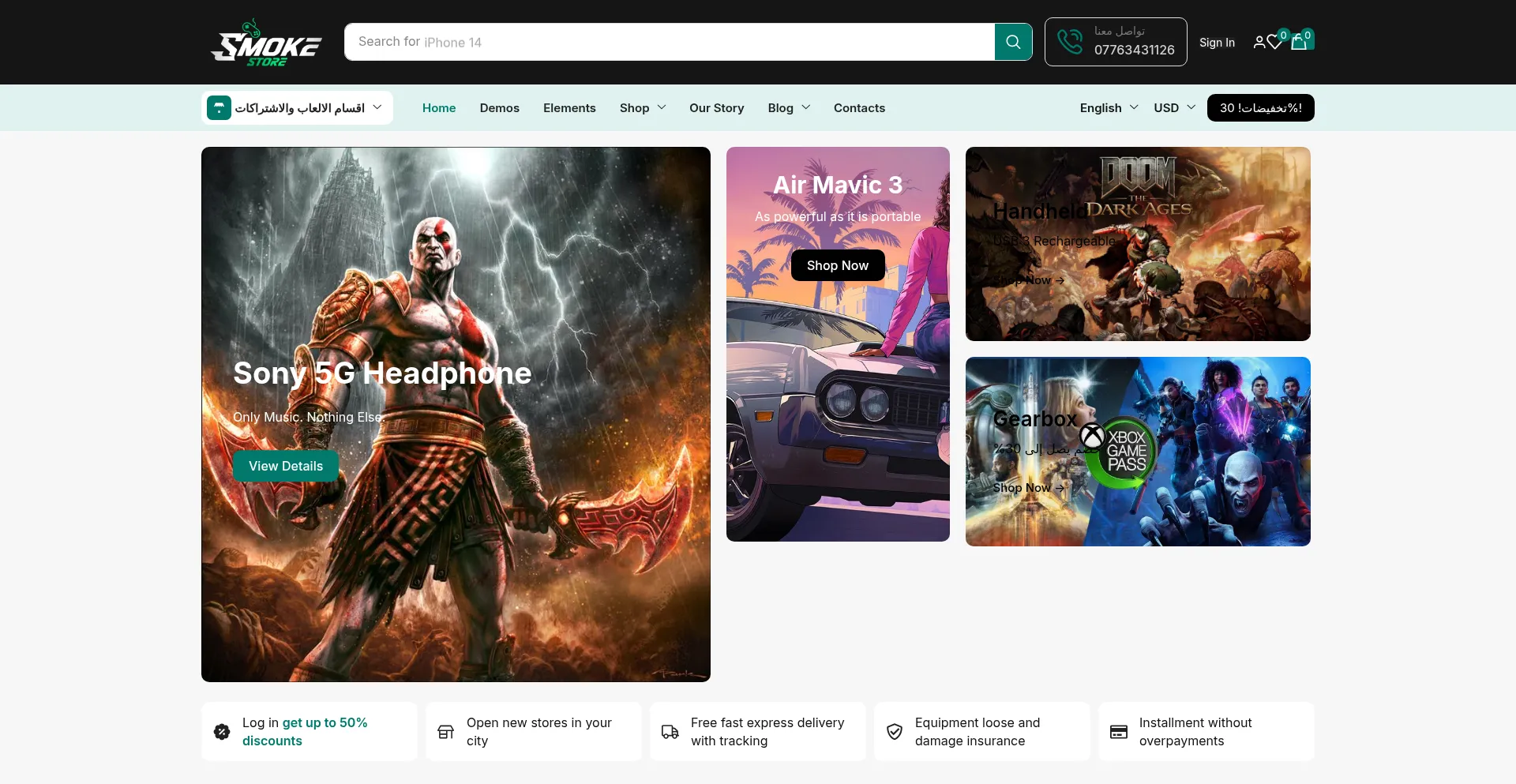Click the Gearbox banner heading

click(1035, 419)
